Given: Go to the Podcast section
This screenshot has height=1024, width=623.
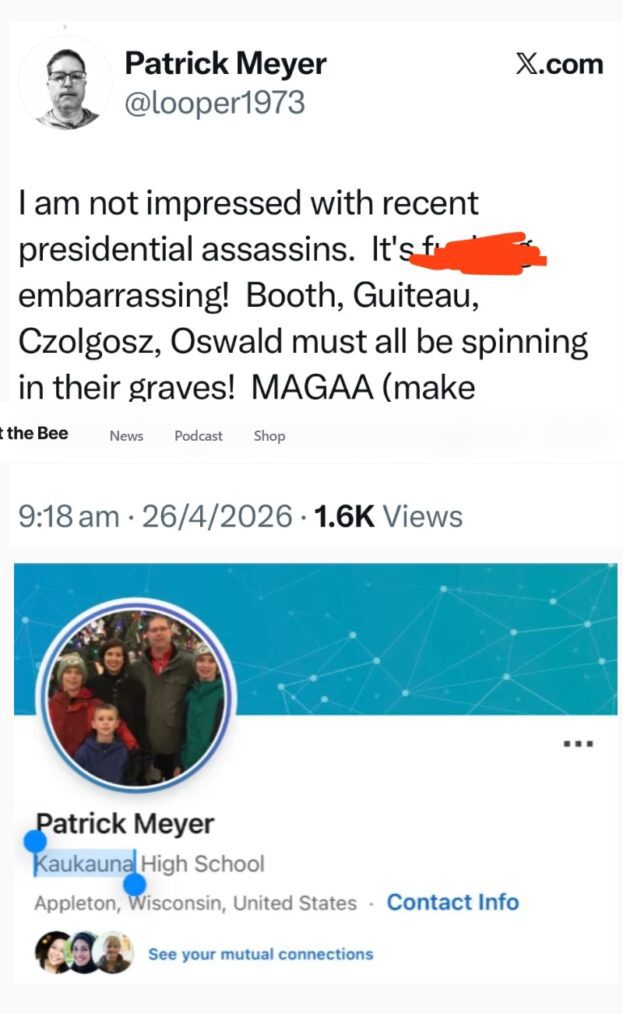Looking at the screenshot, I should point(198,436).
